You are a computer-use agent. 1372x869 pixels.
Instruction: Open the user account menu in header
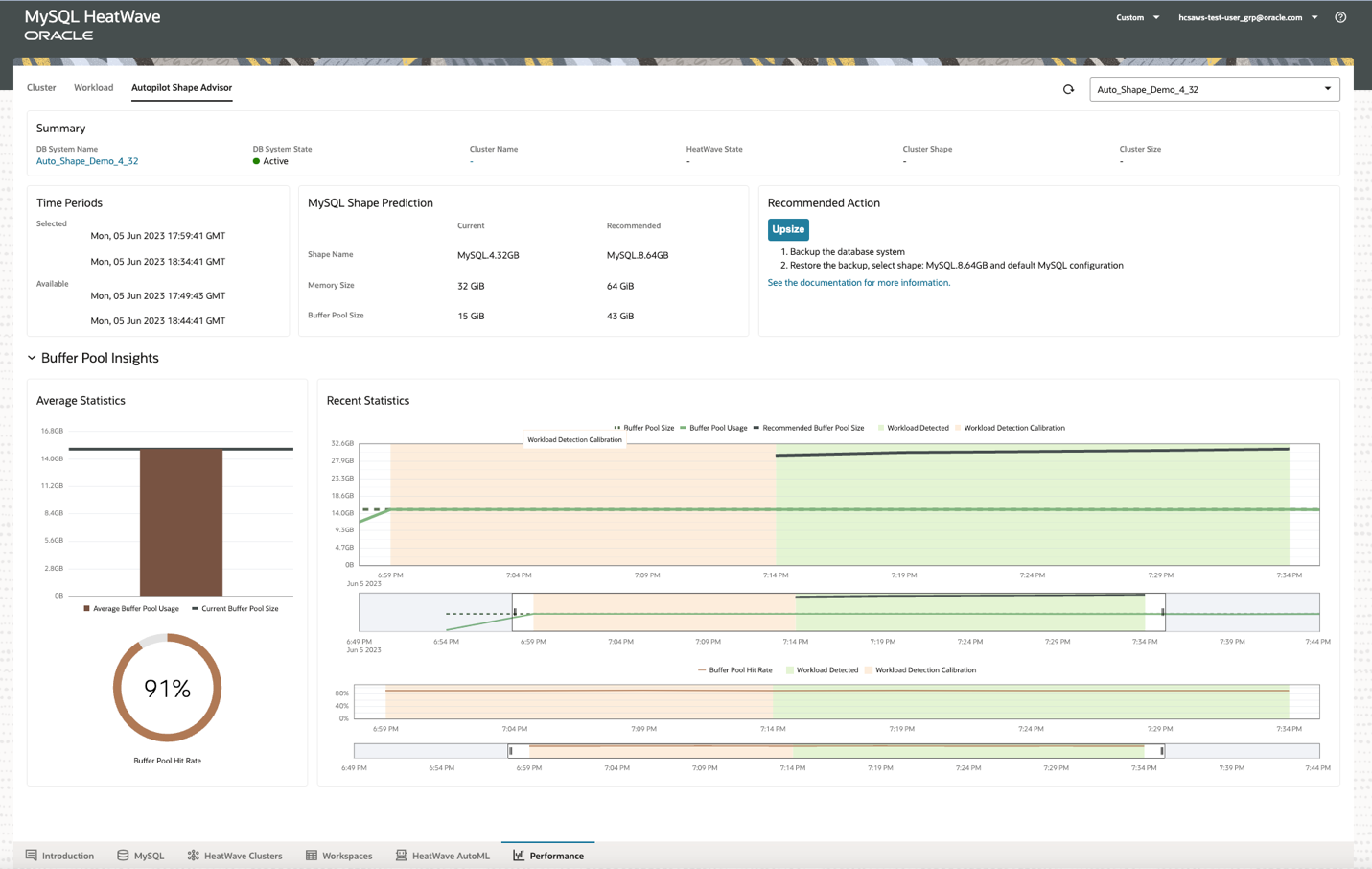click(x=1246, y=17)
